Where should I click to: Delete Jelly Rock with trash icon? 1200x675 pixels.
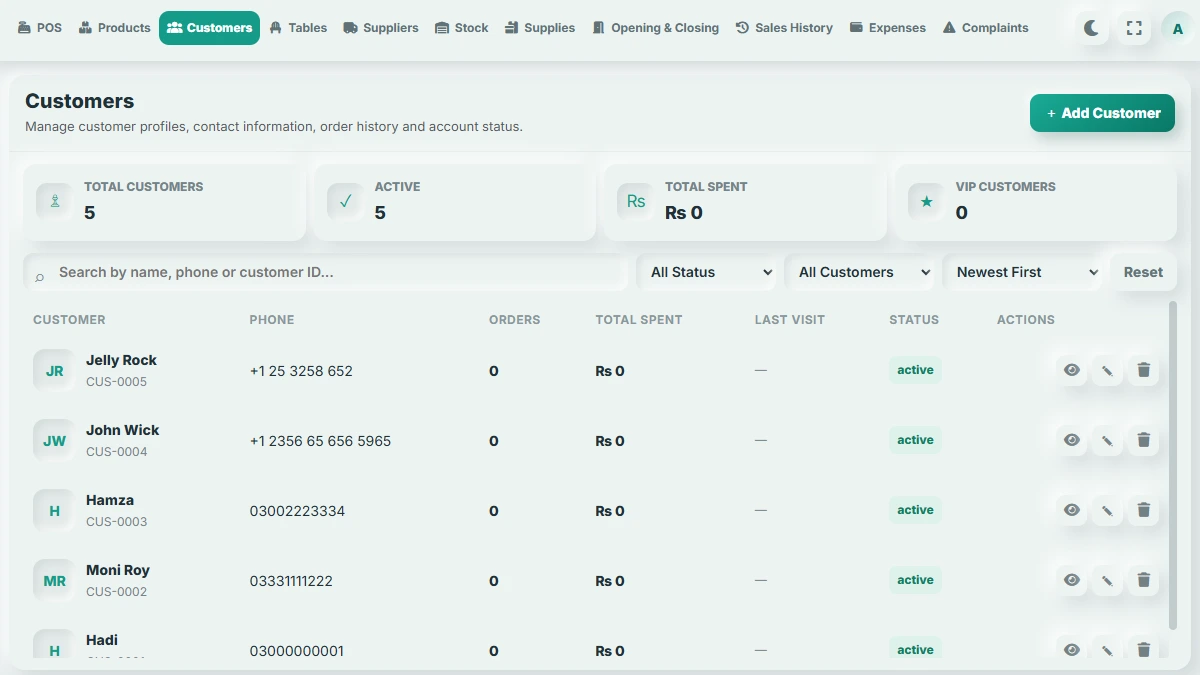point(1144,370)
